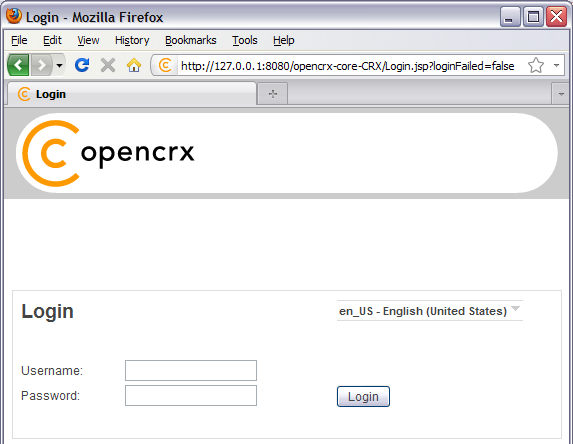Click the openCRX site icon in address bar
This screenshot has width=573, height=444.
click(165, 66)
